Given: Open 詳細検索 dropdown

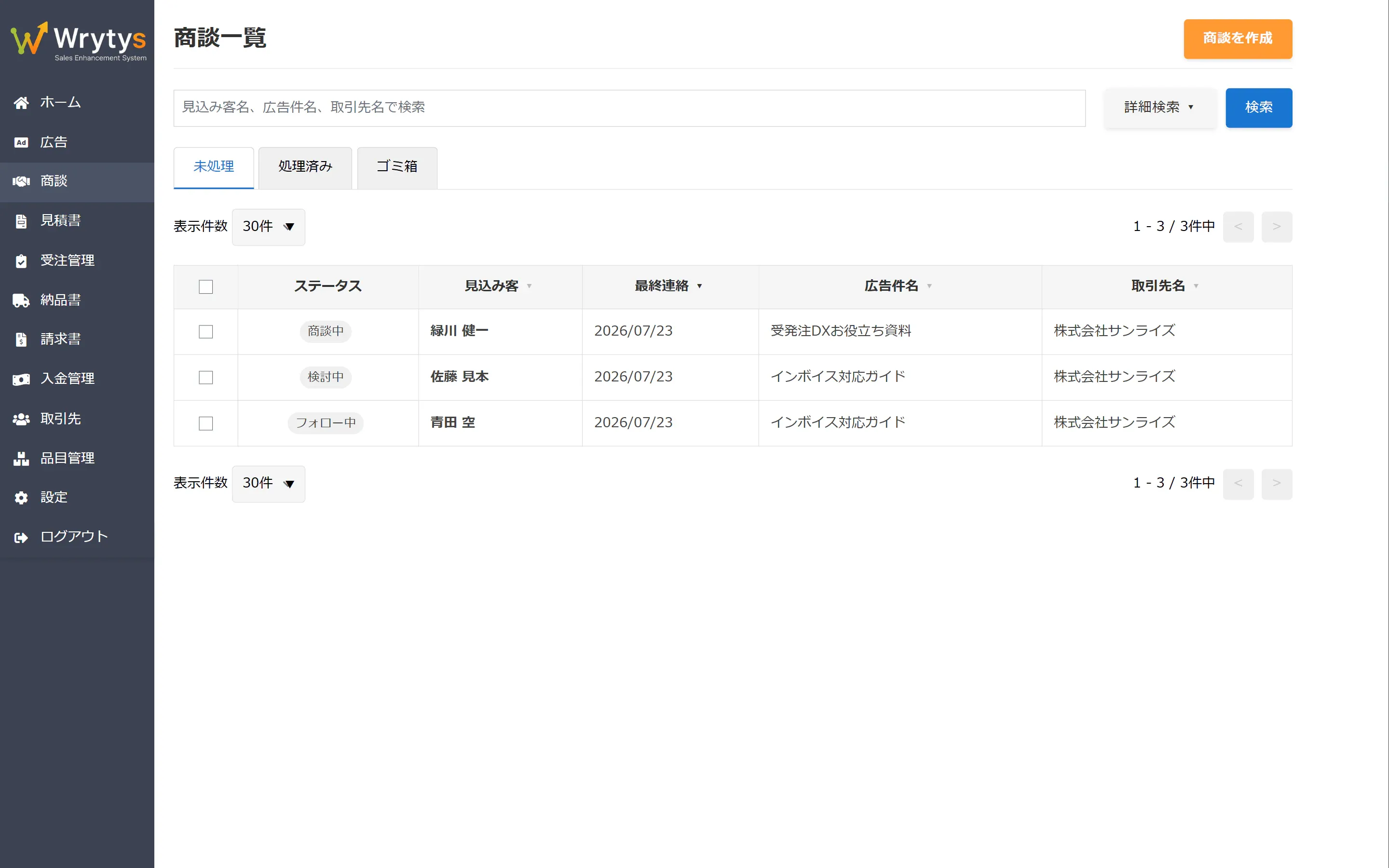Looking at the screenshot, I should (x=1160, y=108).
